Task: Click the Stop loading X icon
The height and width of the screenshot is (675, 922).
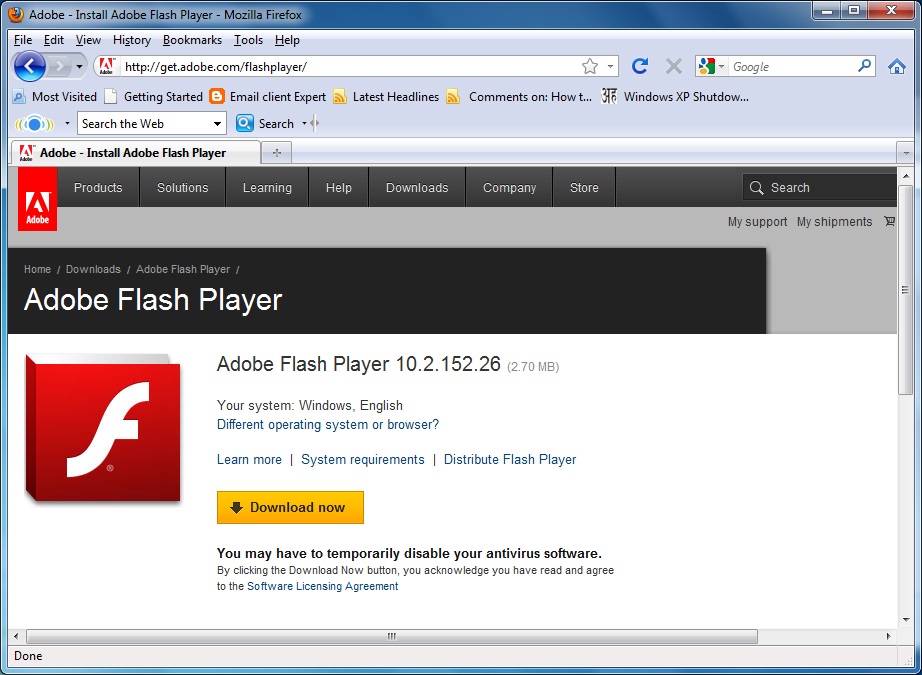Action: pyautogui.click(x=673, y=66)
